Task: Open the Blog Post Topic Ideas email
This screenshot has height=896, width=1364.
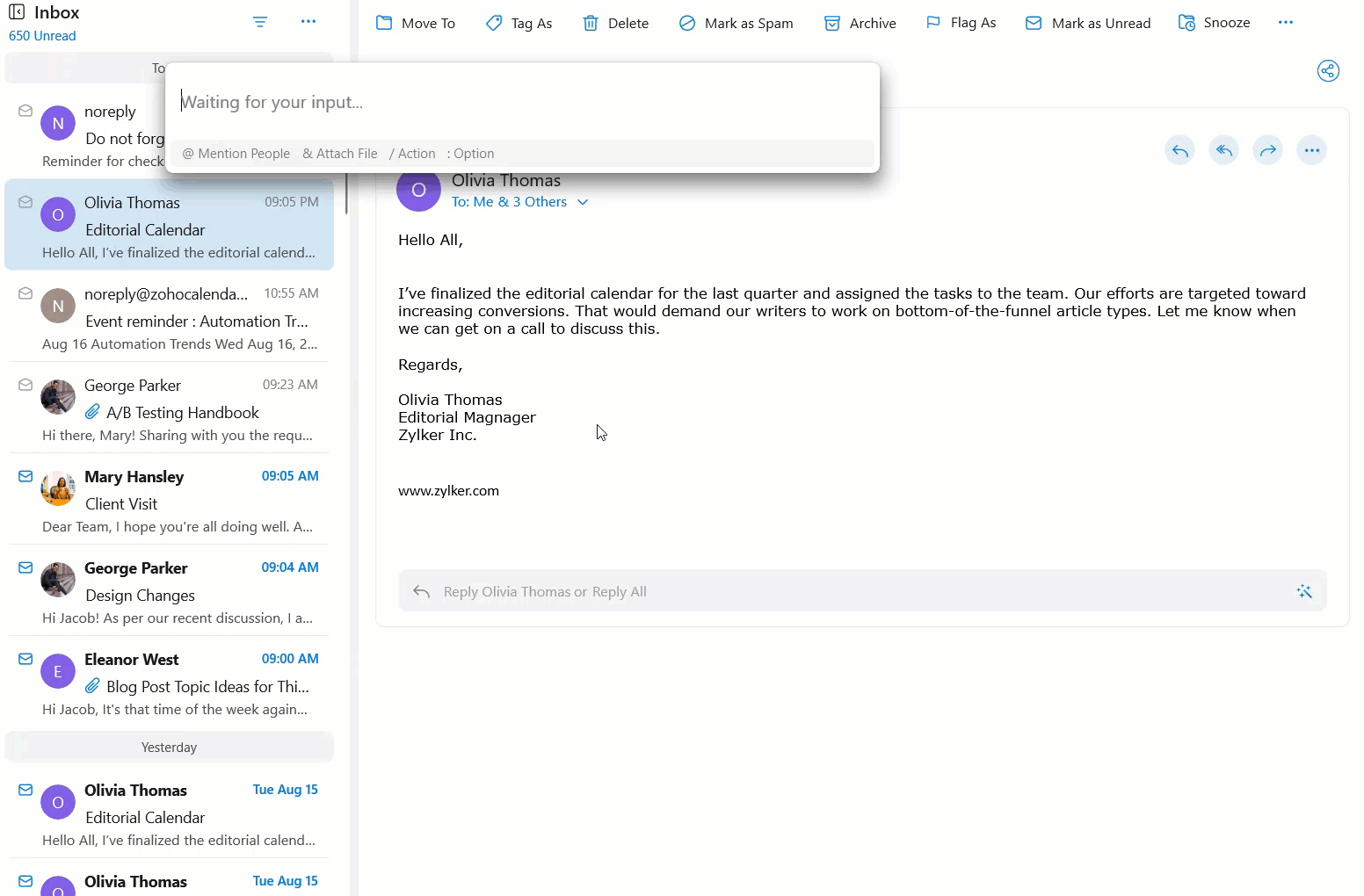Action: click(x=170, y=682)
